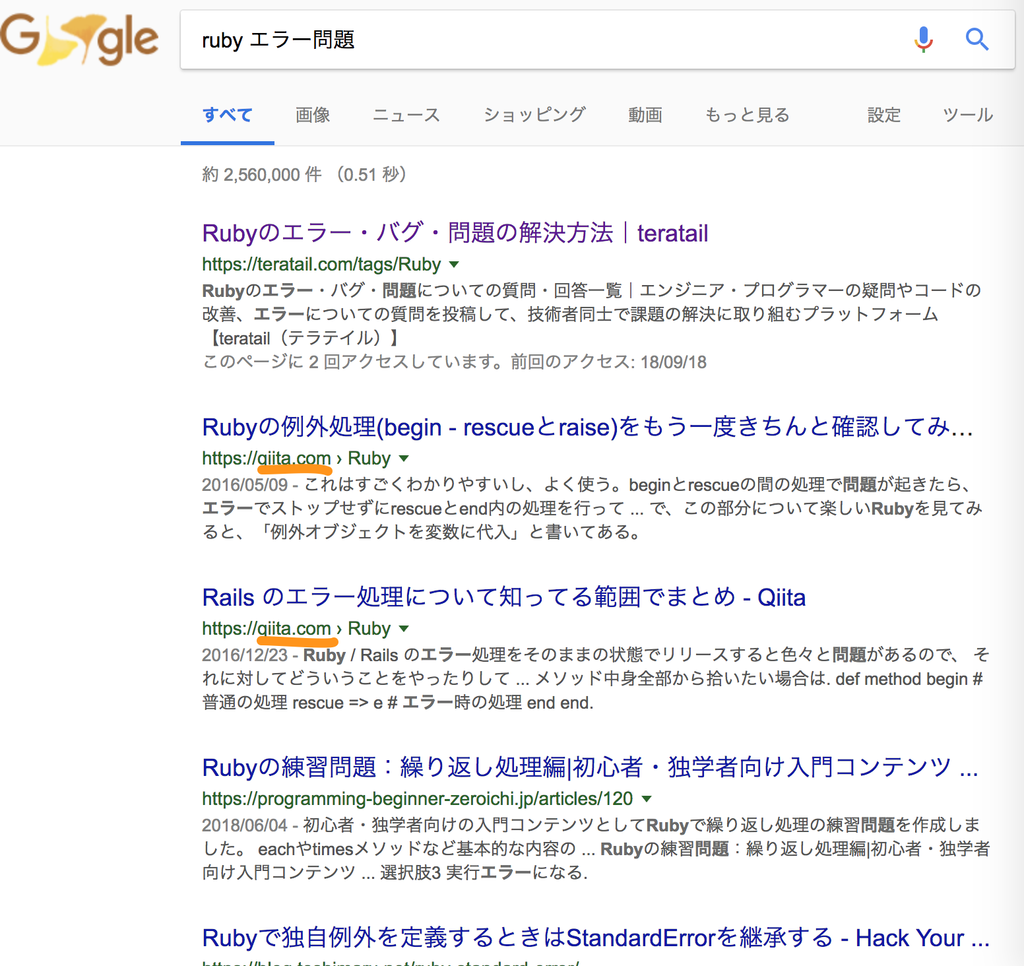Select the すべて tab
The width and height of the screenshot is (1024, 966).
click(x=227, y=115)
